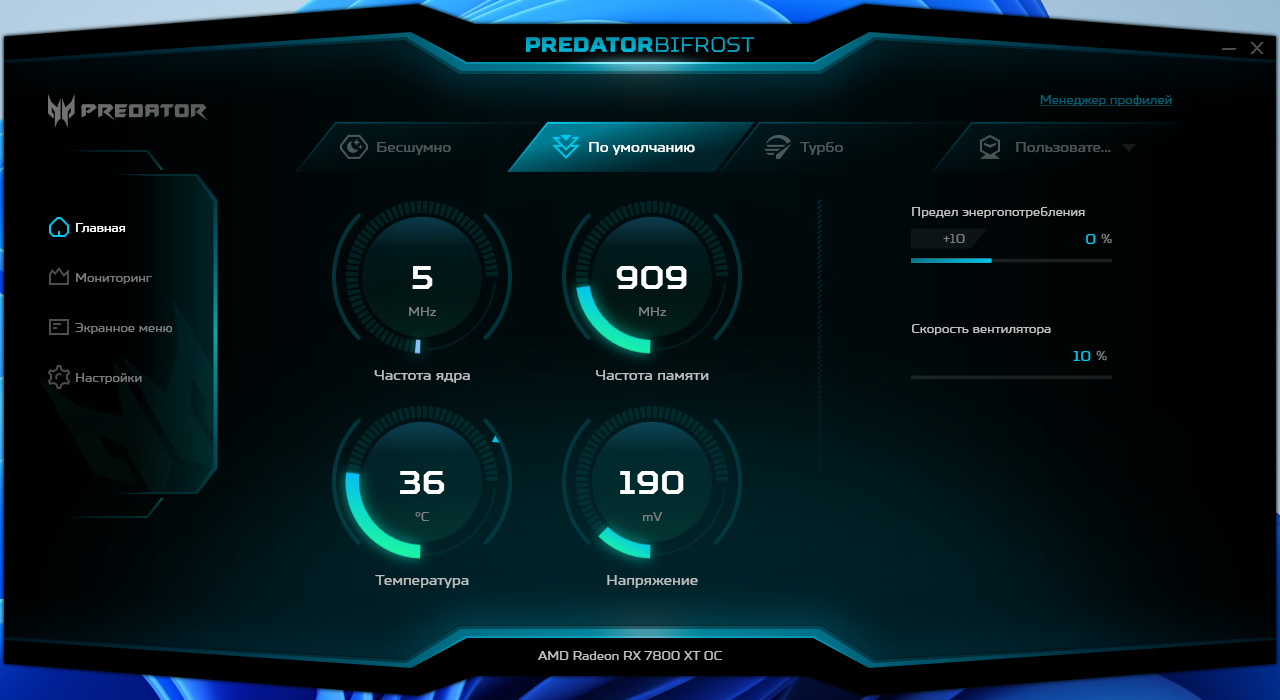Click the +10 power limit button

pos(948,239)
